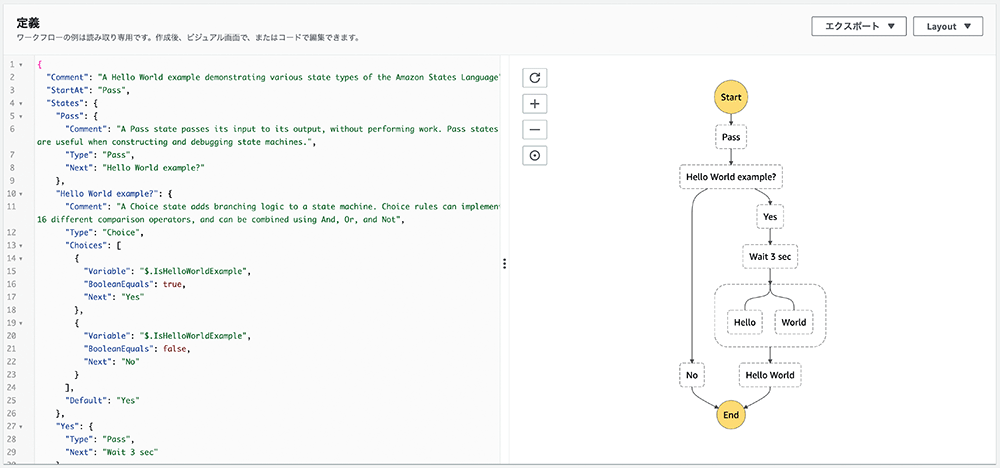The height and width of the screenshot is (468, 1000).
Task: Collapse Pass block fold at line 5
Action: 21,116
